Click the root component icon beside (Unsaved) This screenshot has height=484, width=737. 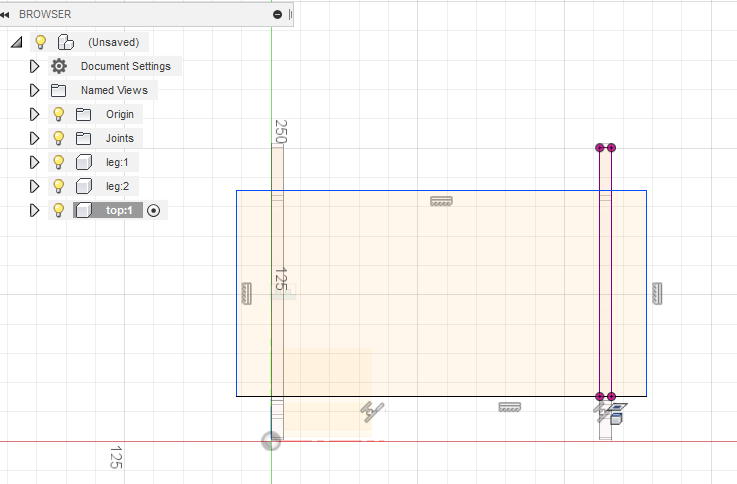[66, 42]
